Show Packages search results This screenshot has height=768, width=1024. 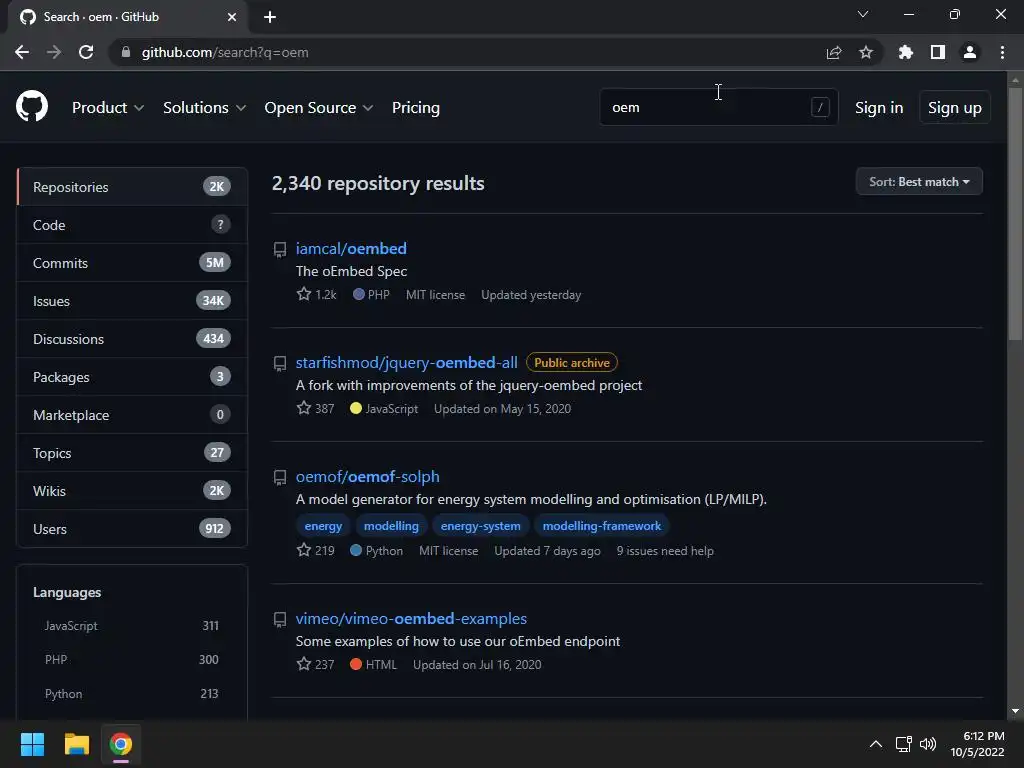132,377
